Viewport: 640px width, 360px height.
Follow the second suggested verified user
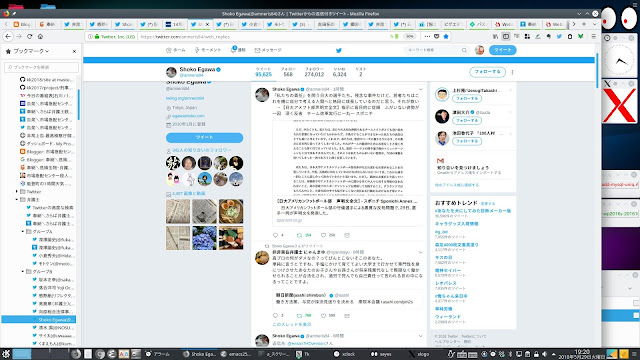pyautogui.click(x=467, y=121)
